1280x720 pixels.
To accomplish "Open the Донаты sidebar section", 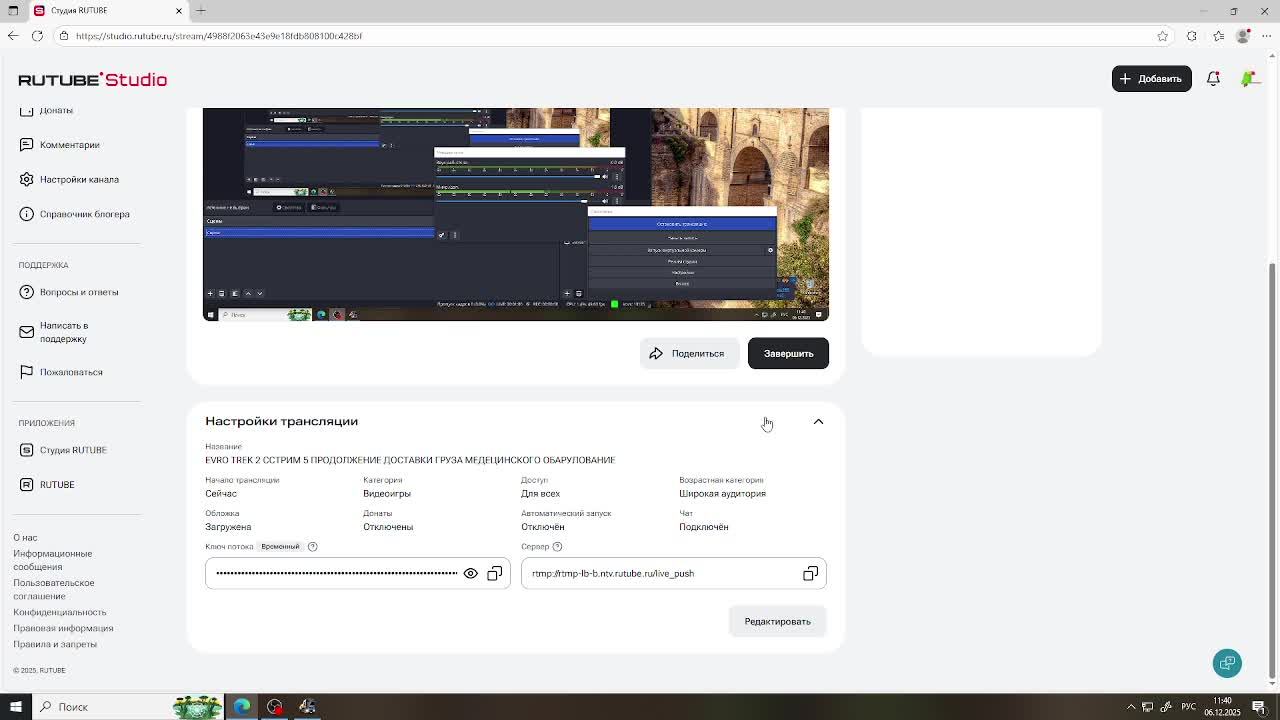I will point(56,110).
